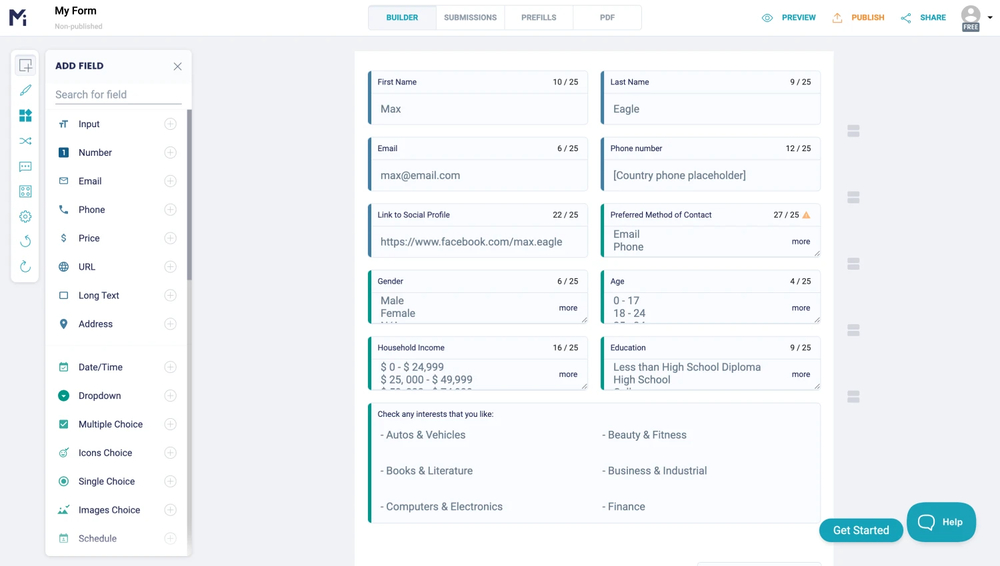Click the Preview eye button
1000x566 pixels.
coord(788,18)
